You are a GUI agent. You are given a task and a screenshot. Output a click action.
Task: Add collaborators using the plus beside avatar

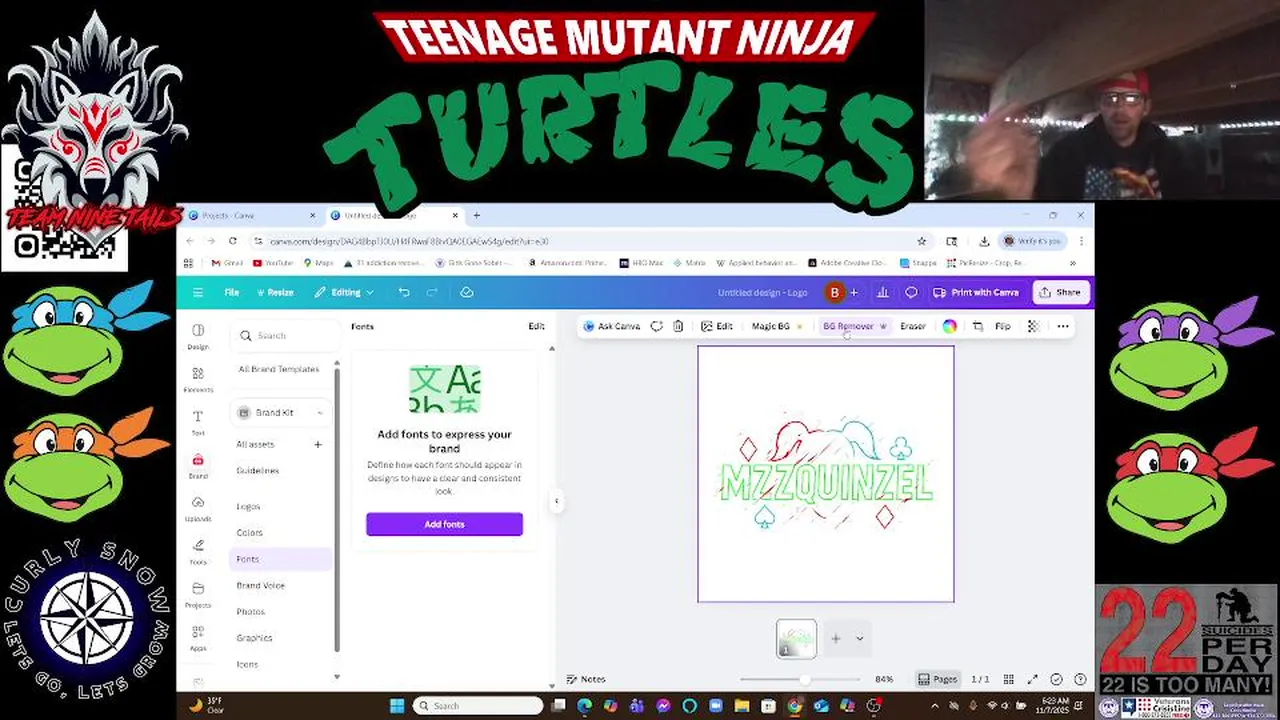[x=853, y=292]
